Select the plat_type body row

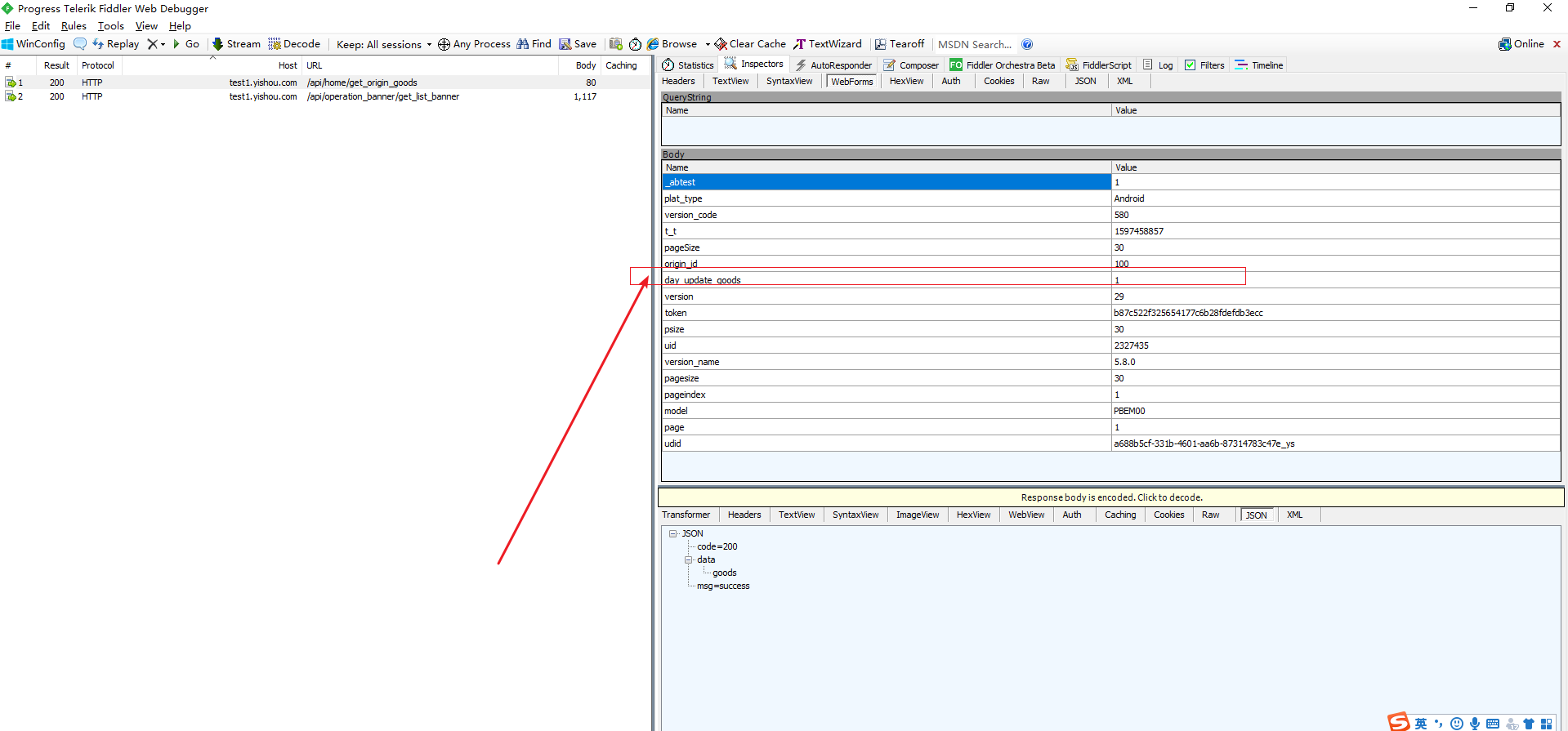pyautogui.click(x=1111, y=198)
